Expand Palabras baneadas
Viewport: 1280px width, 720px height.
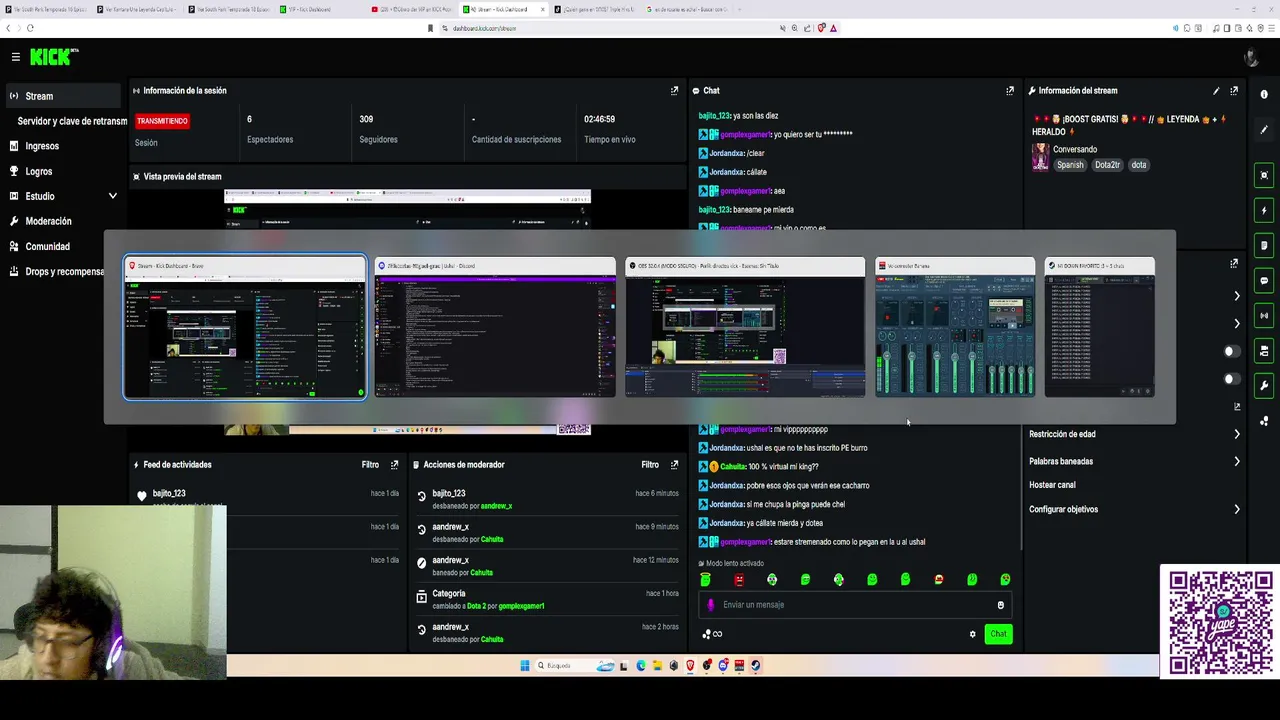(1134, 461)
